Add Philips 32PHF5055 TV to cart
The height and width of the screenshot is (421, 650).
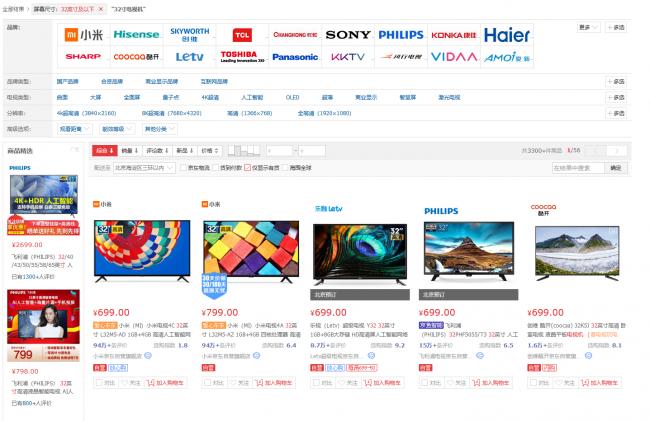[491, 382]
